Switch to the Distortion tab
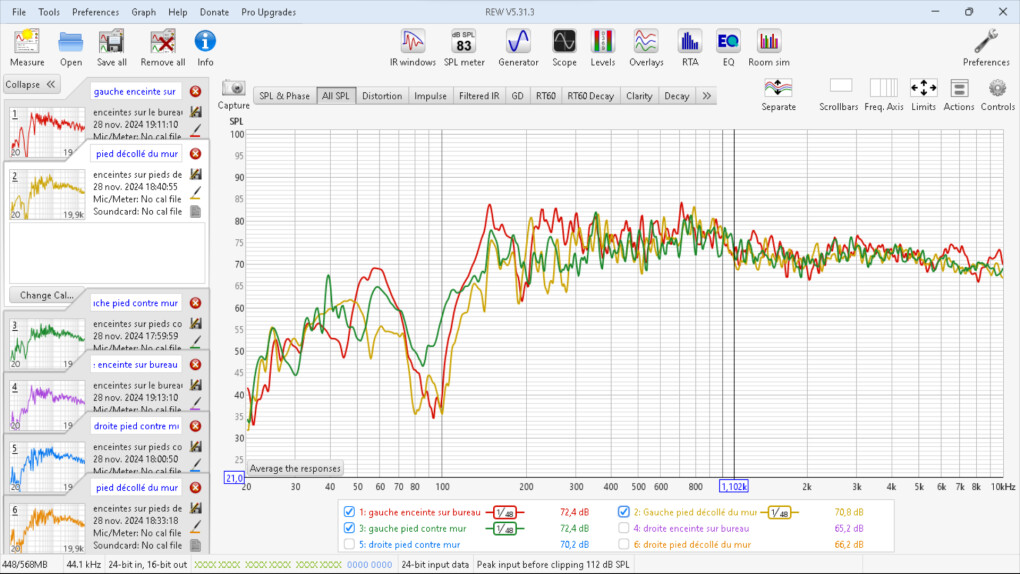The height and width of the screenshot is (574, 1020). click(382, 96)
